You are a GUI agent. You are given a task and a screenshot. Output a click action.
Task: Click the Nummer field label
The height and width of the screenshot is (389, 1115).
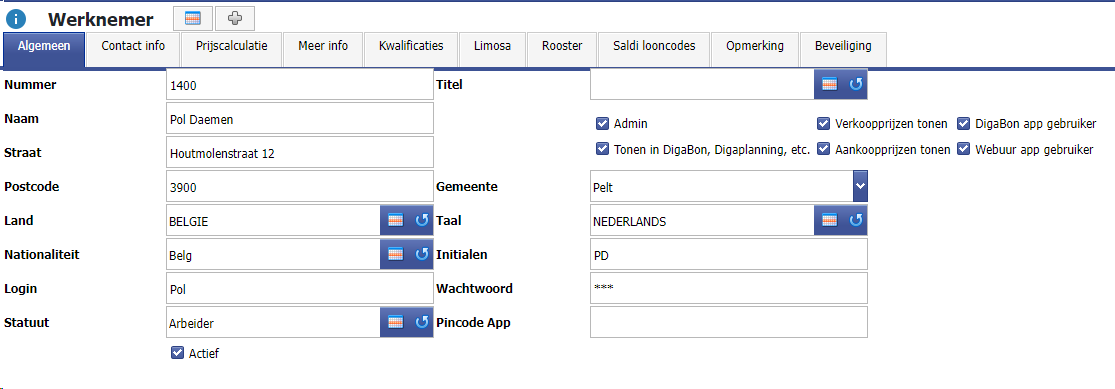pos(31,85)
